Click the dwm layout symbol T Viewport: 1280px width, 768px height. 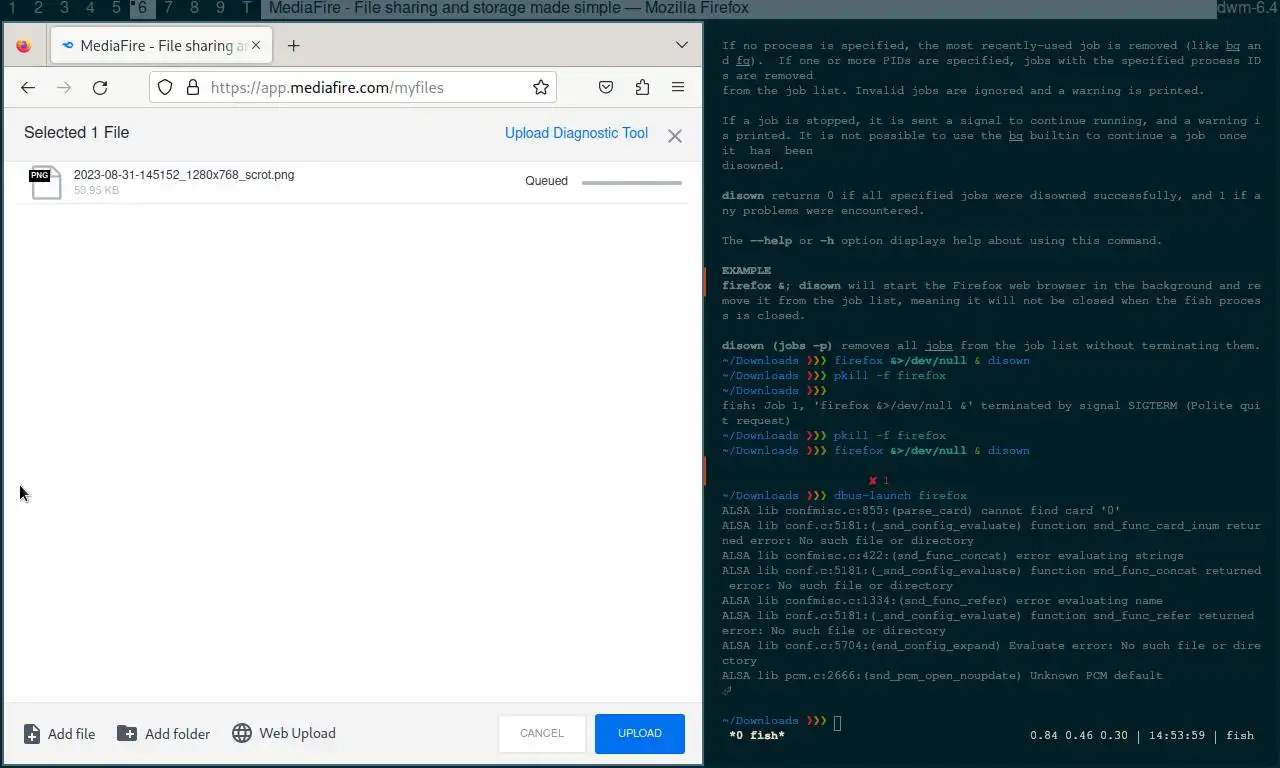coord(247,8)
